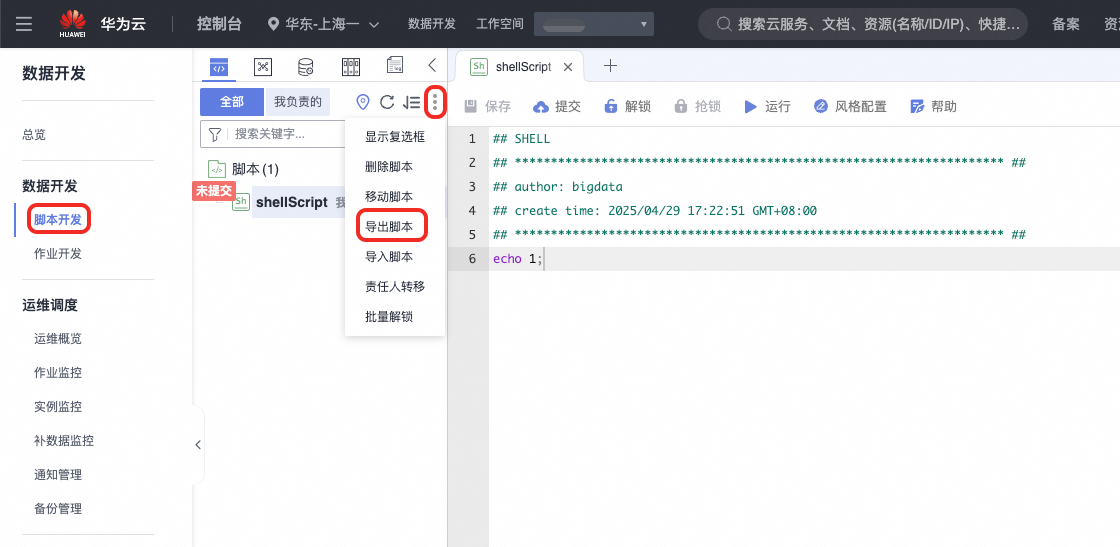Open the script development panel icon
The height and width of the screenshot is (547, 1120).
point(219,67)
